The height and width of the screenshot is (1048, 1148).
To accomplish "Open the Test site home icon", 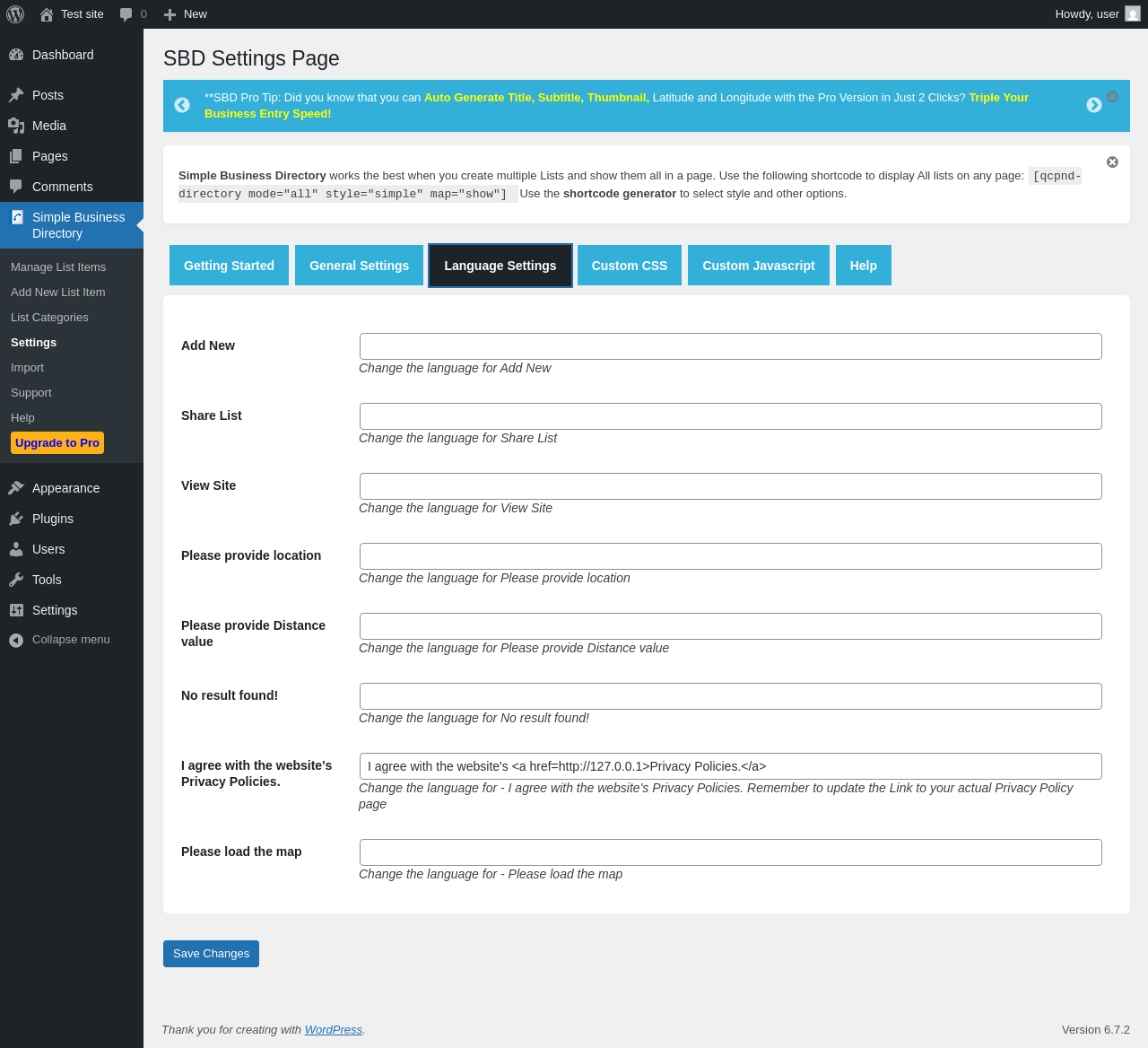I will coord(47,14).
